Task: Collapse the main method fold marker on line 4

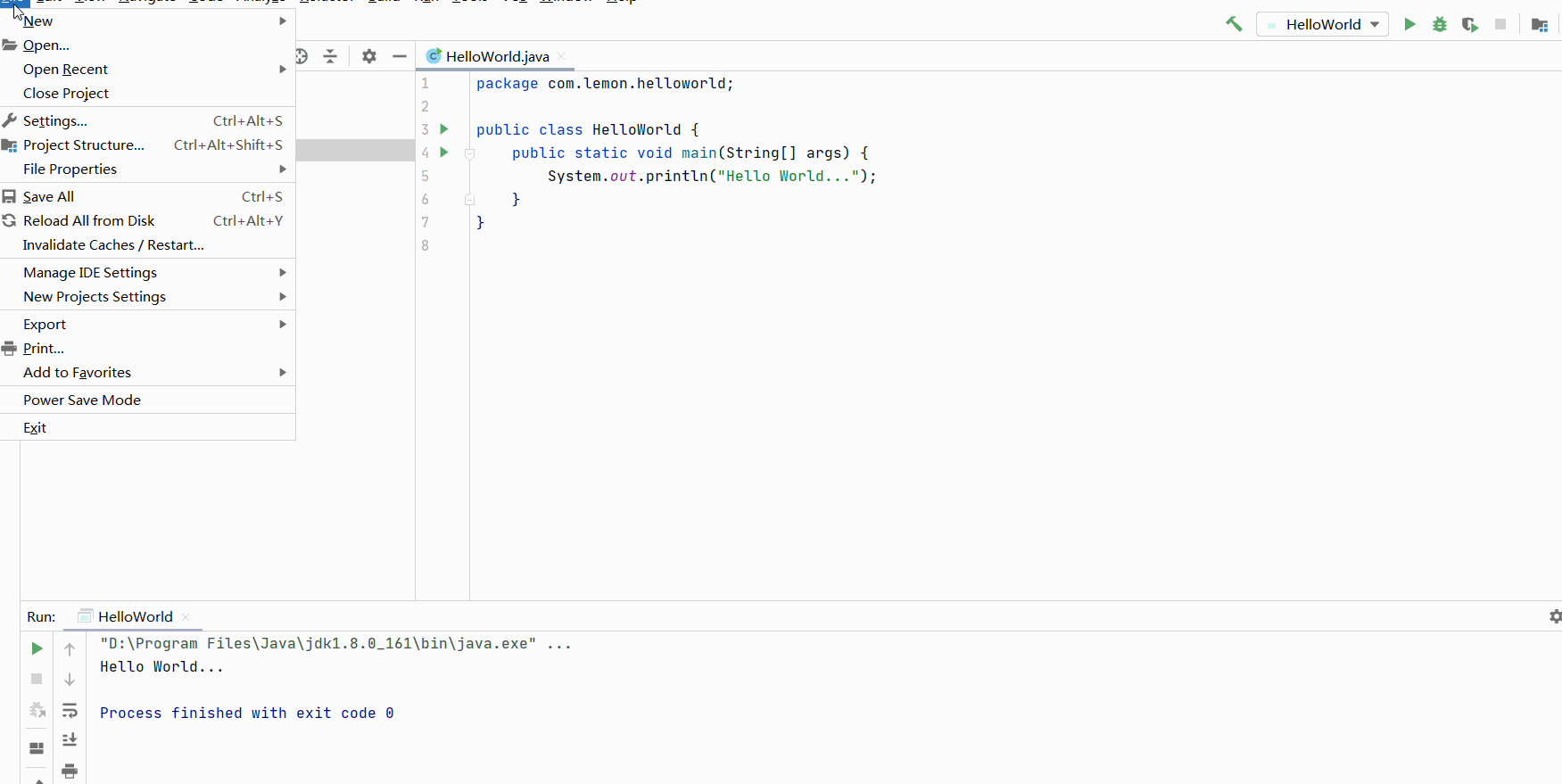Action: click(469, 153)
